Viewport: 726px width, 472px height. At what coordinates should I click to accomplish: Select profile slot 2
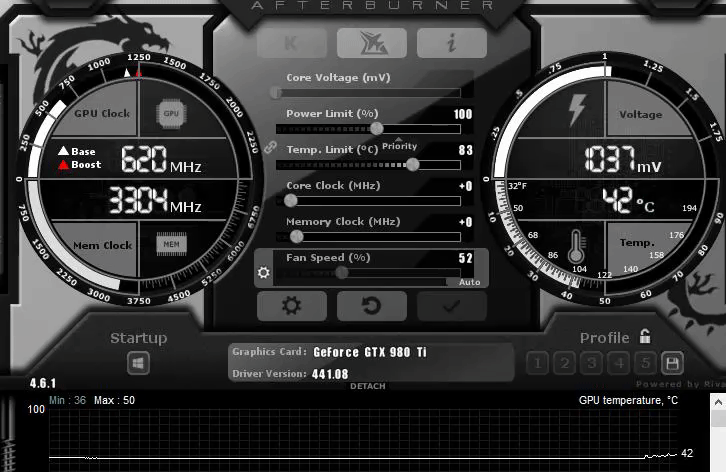pos(565,363)
